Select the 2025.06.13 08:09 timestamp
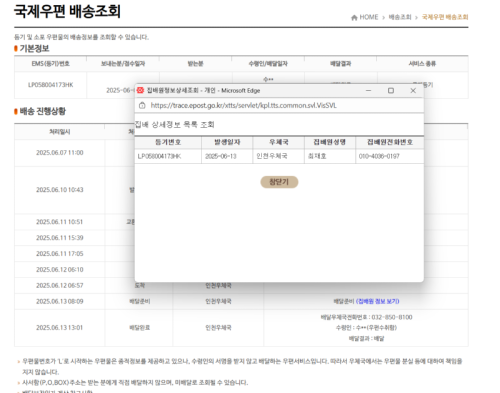The image size is (500, 393). coord(60,302)
